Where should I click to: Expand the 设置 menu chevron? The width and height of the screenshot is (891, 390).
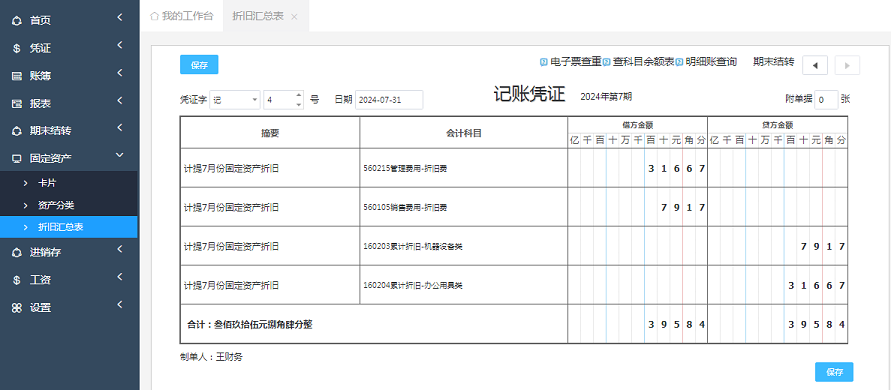tap(120, 305)
